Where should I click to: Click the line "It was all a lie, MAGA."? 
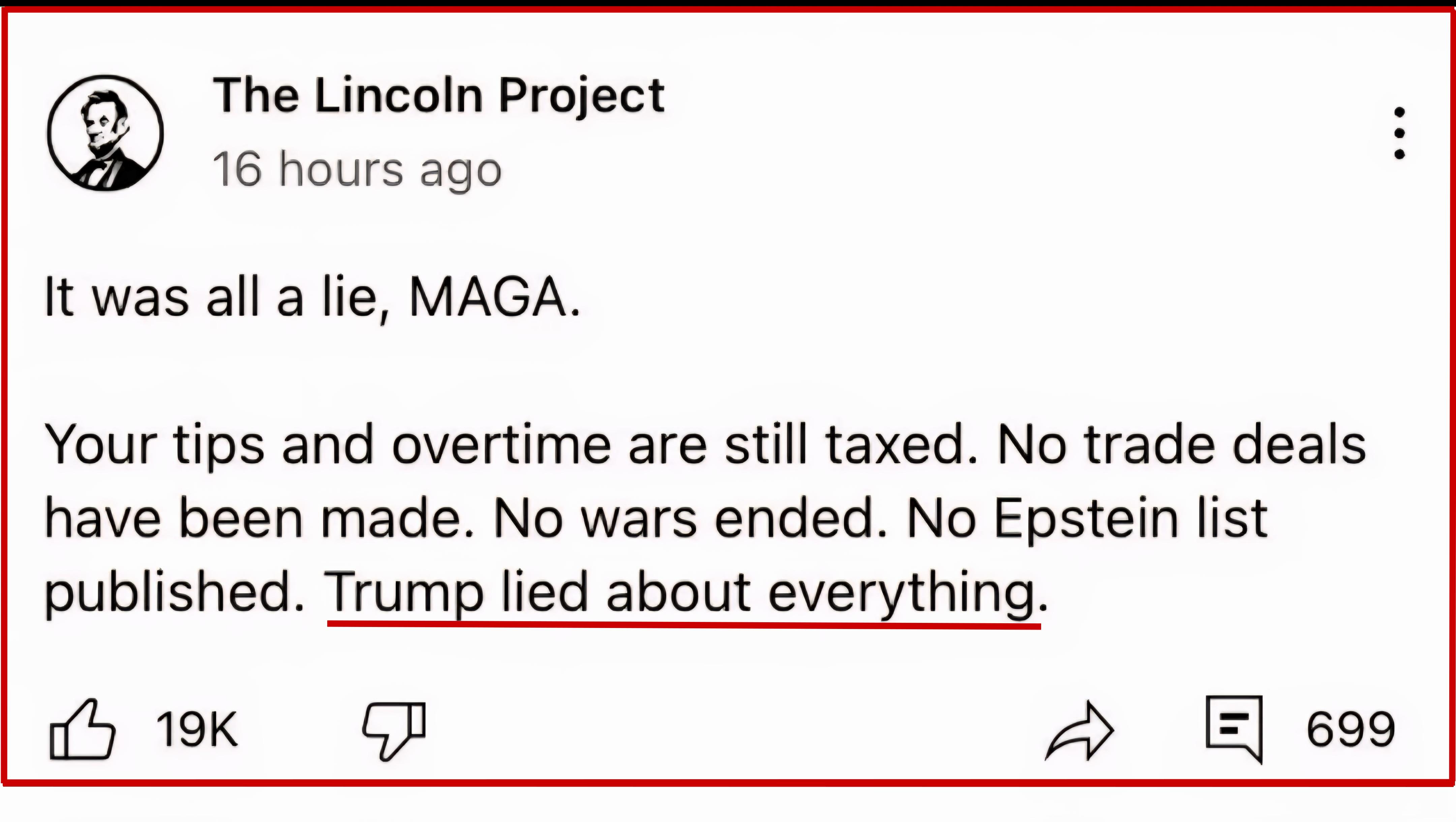[312, 298]
